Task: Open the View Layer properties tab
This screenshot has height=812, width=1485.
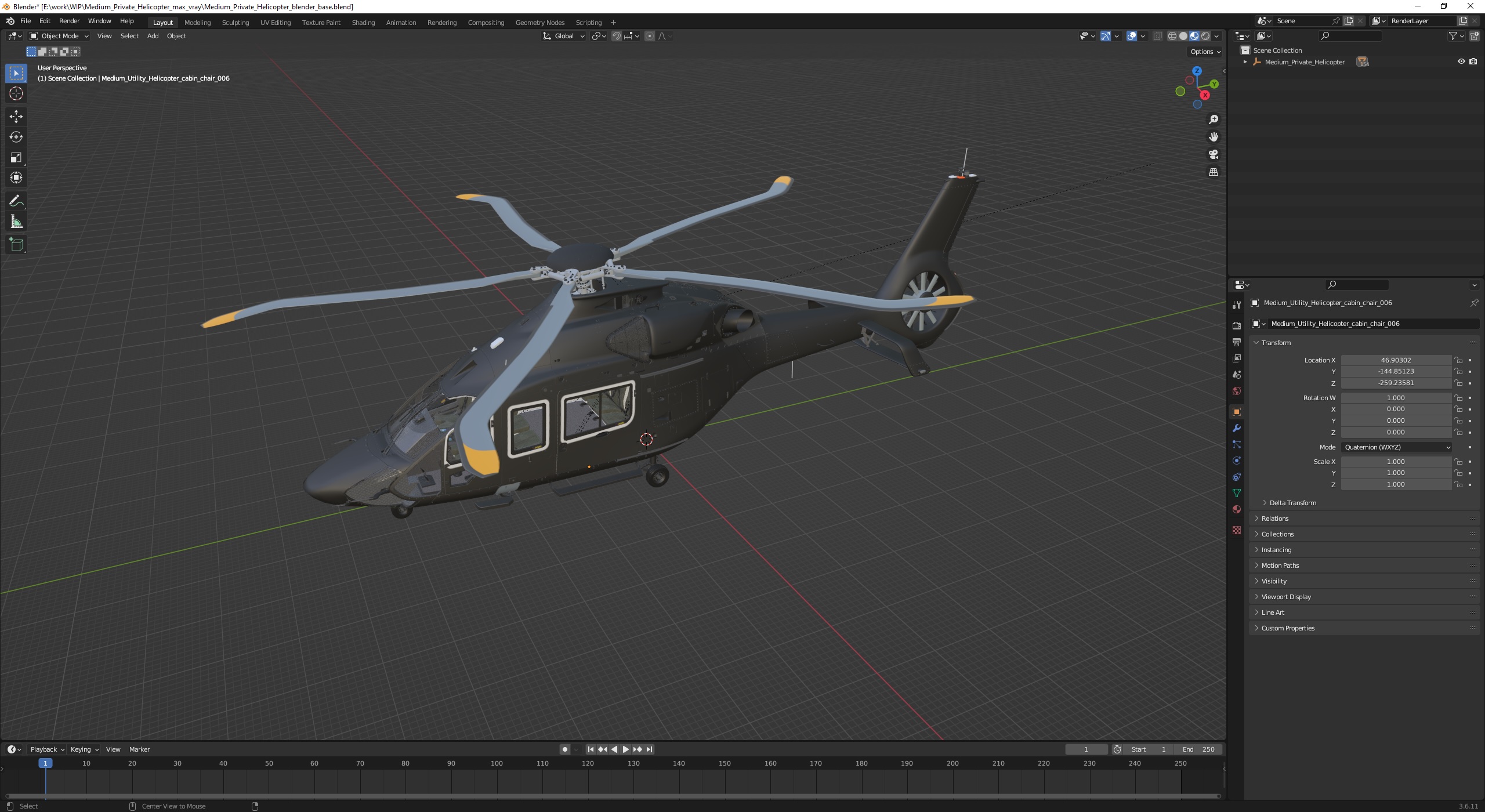Action: point(1237,358)
